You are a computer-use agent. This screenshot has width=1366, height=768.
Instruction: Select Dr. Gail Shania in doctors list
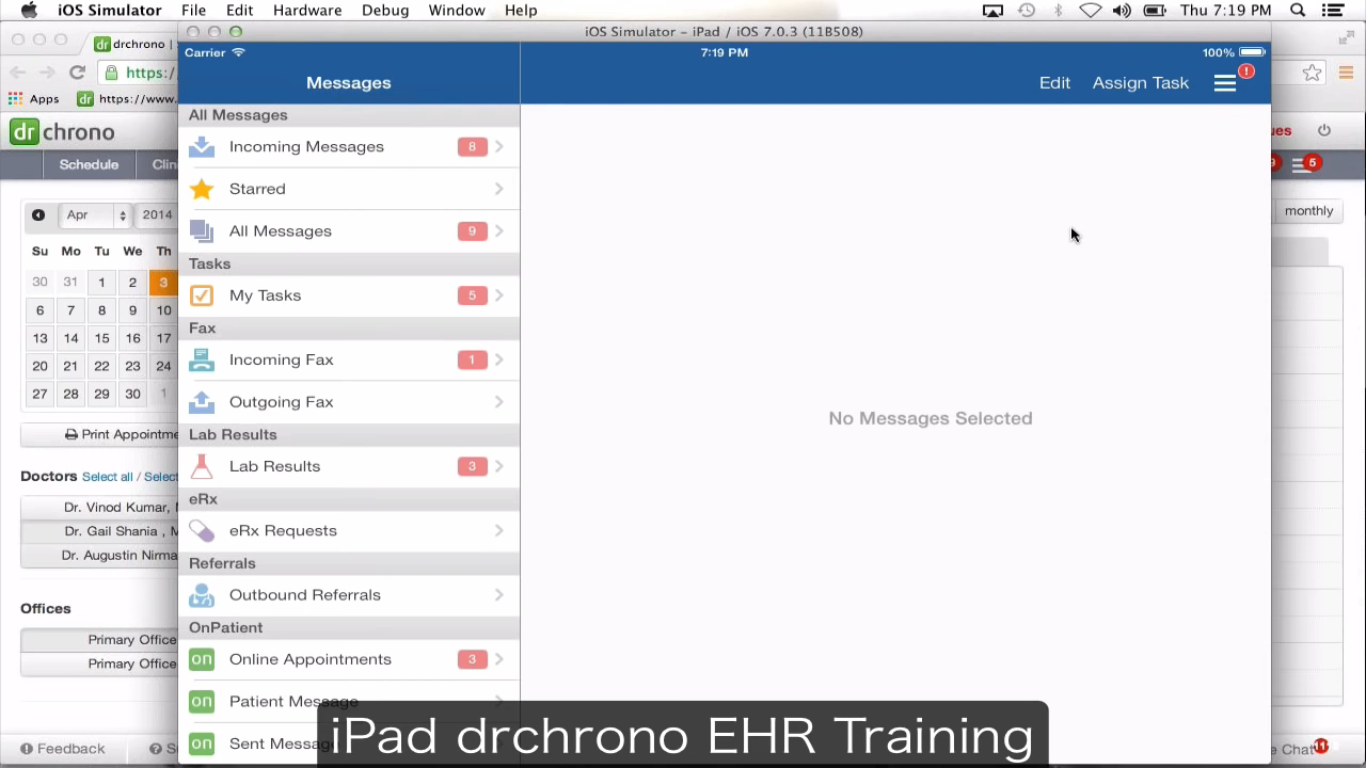[100, 532]
